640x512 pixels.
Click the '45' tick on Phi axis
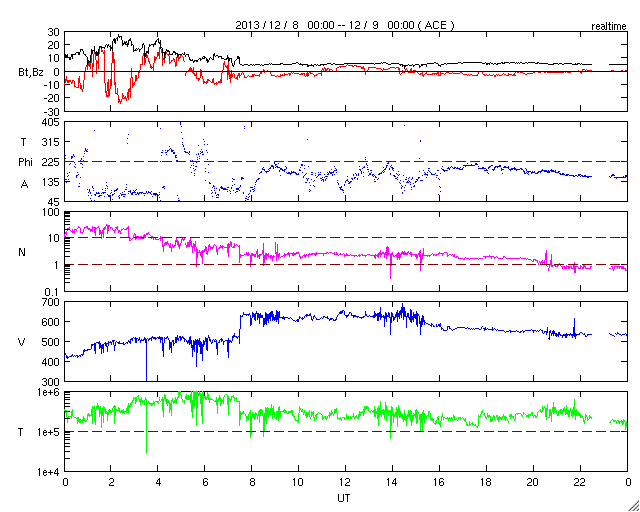tap(53, 202)
